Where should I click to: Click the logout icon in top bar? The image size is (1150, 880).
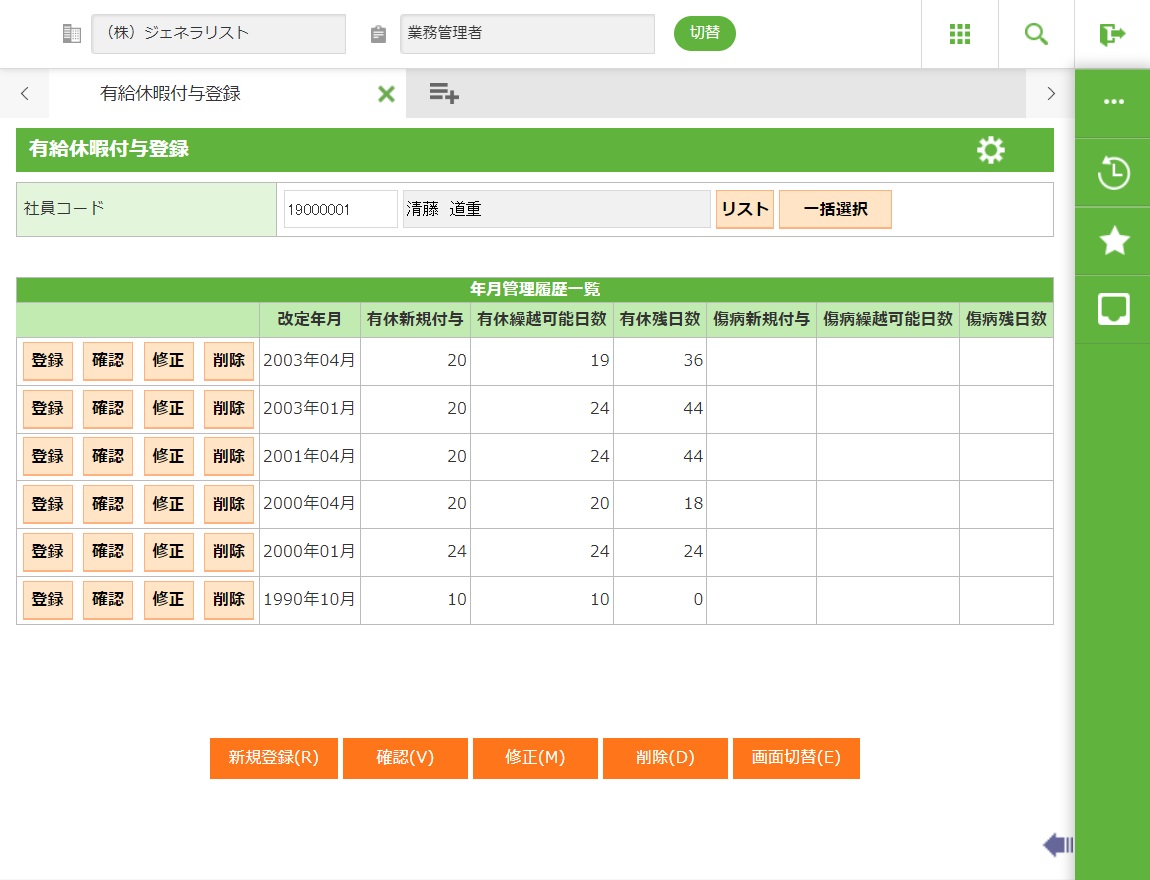[1112, 34]
